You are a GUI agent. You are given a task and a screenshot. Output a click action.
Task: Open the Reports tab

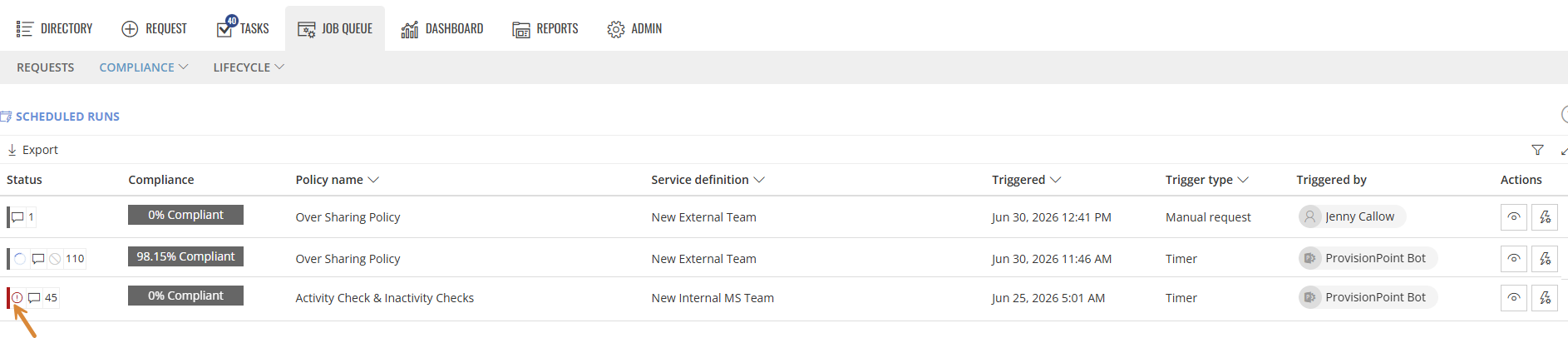coord(545,29)
